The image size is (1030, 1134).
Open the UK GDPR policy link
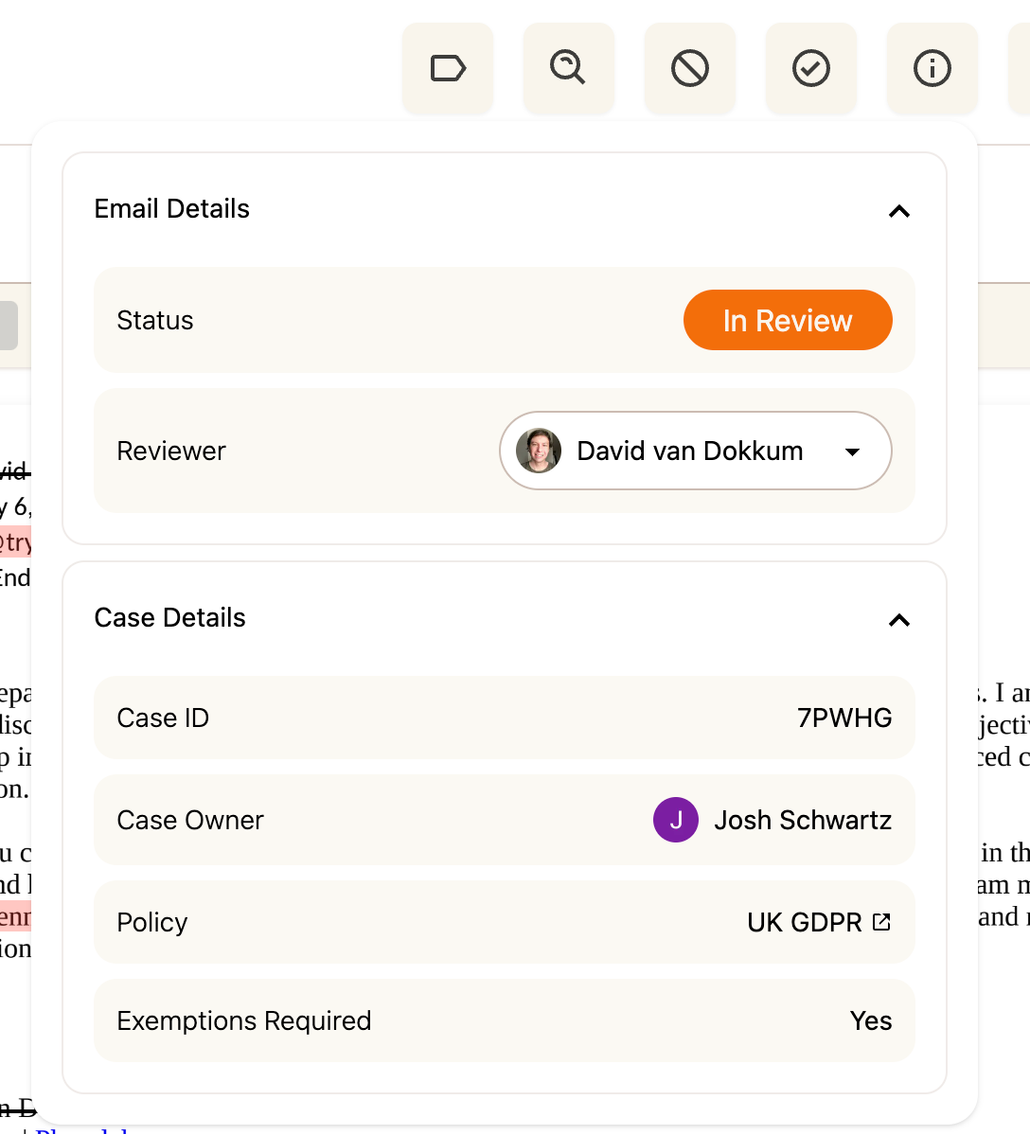point(819,922)
